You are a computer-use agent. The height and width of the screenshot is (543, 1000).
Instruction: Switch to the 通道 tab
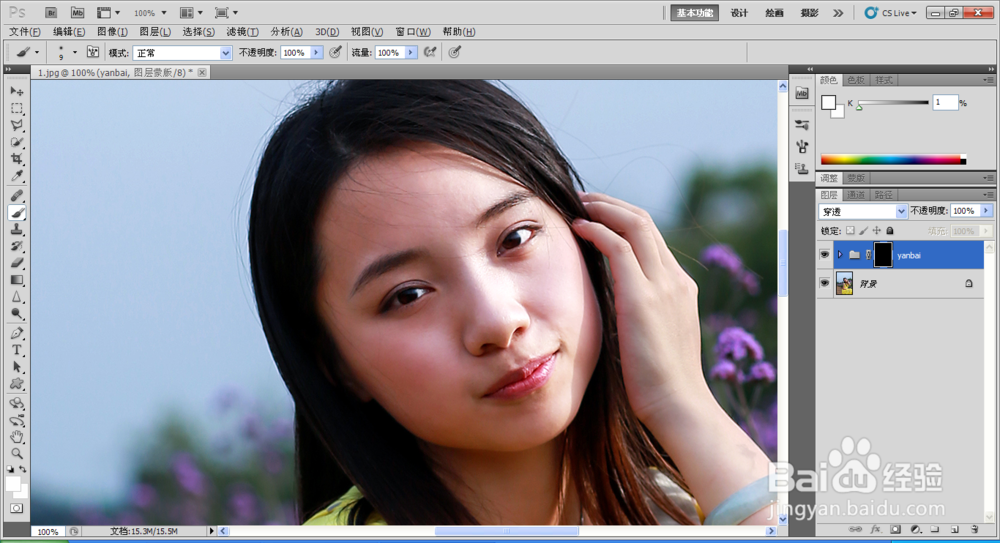856,195
